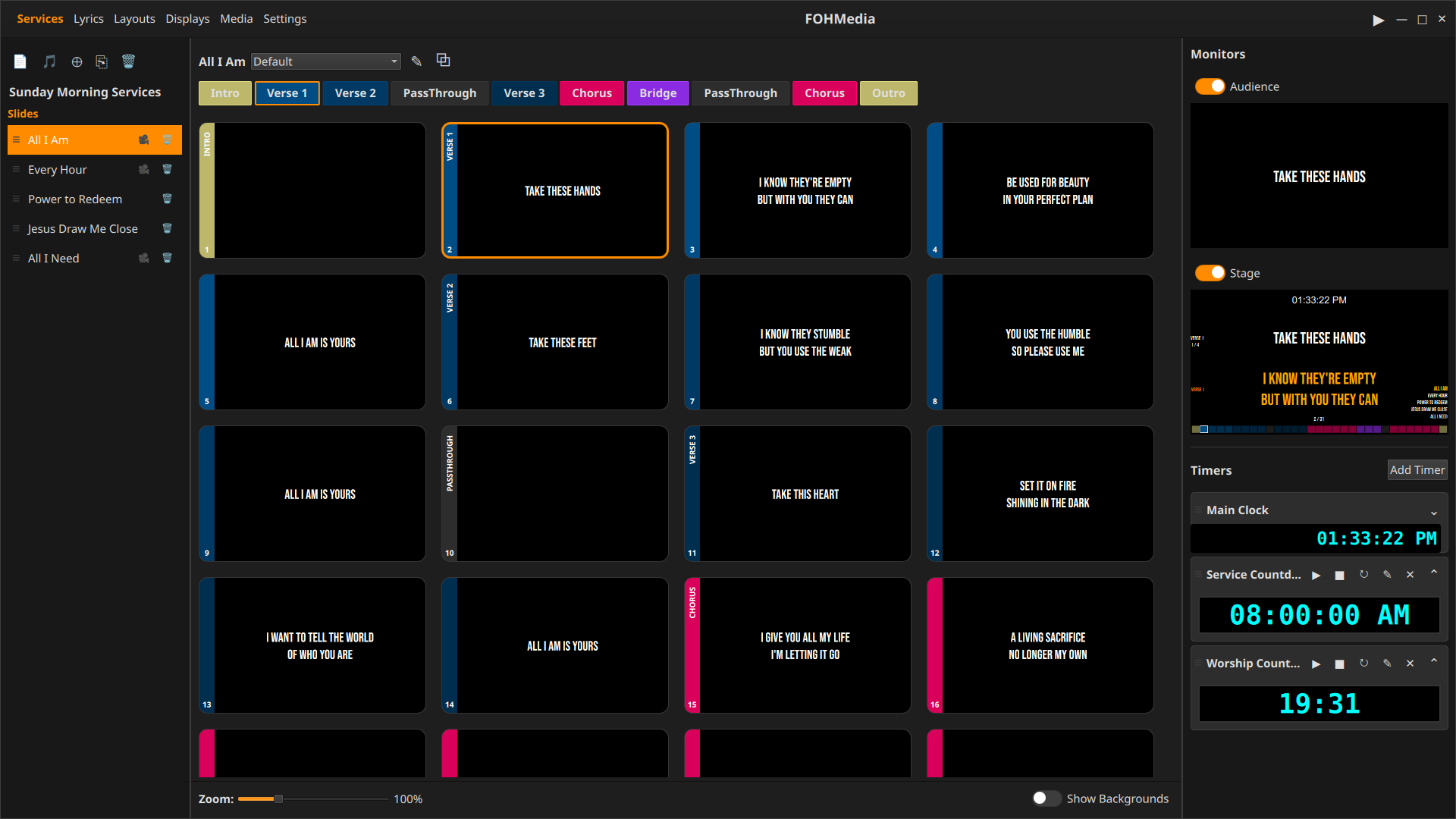Delete the All I Need service item

tap(167, 258)
